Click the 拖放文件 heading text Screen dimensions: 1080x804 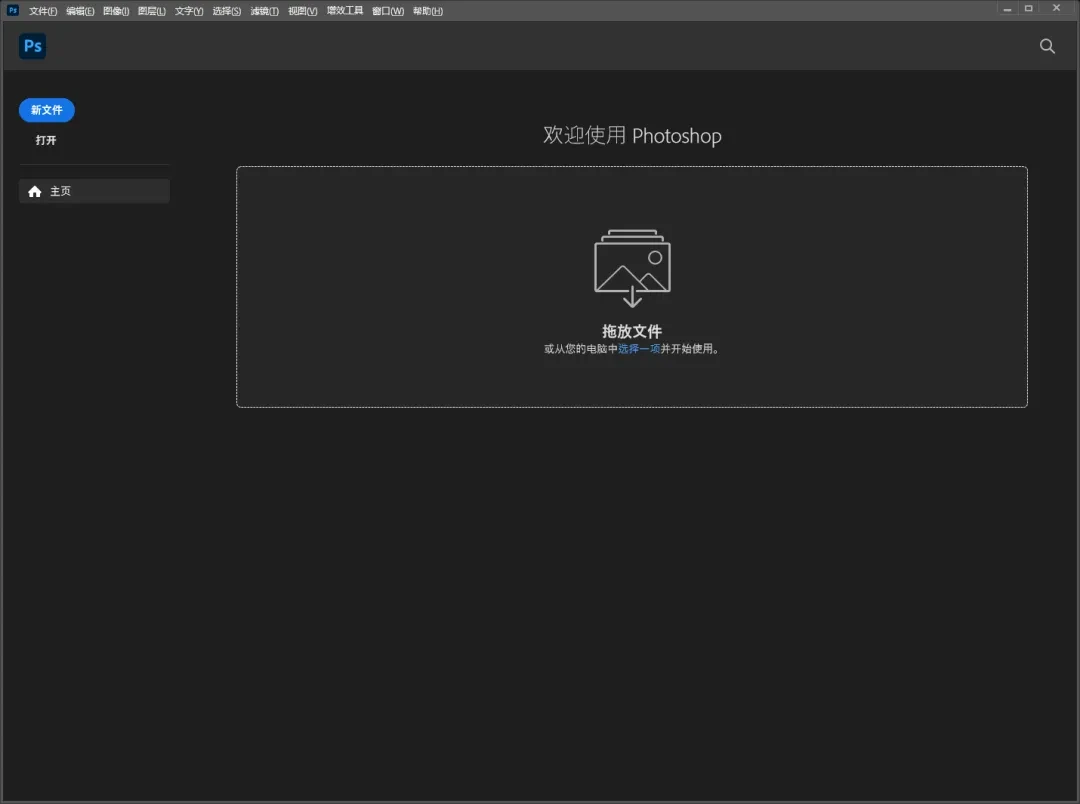[632, 331]
